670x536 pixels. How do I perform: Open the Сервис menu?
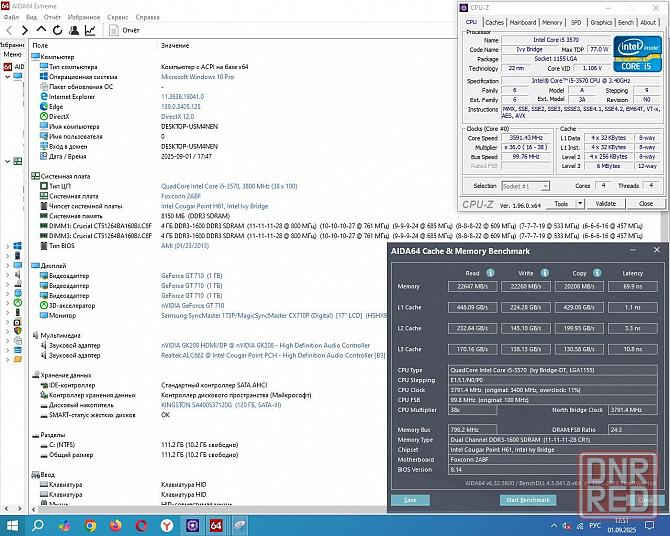(x=117, y=17)
